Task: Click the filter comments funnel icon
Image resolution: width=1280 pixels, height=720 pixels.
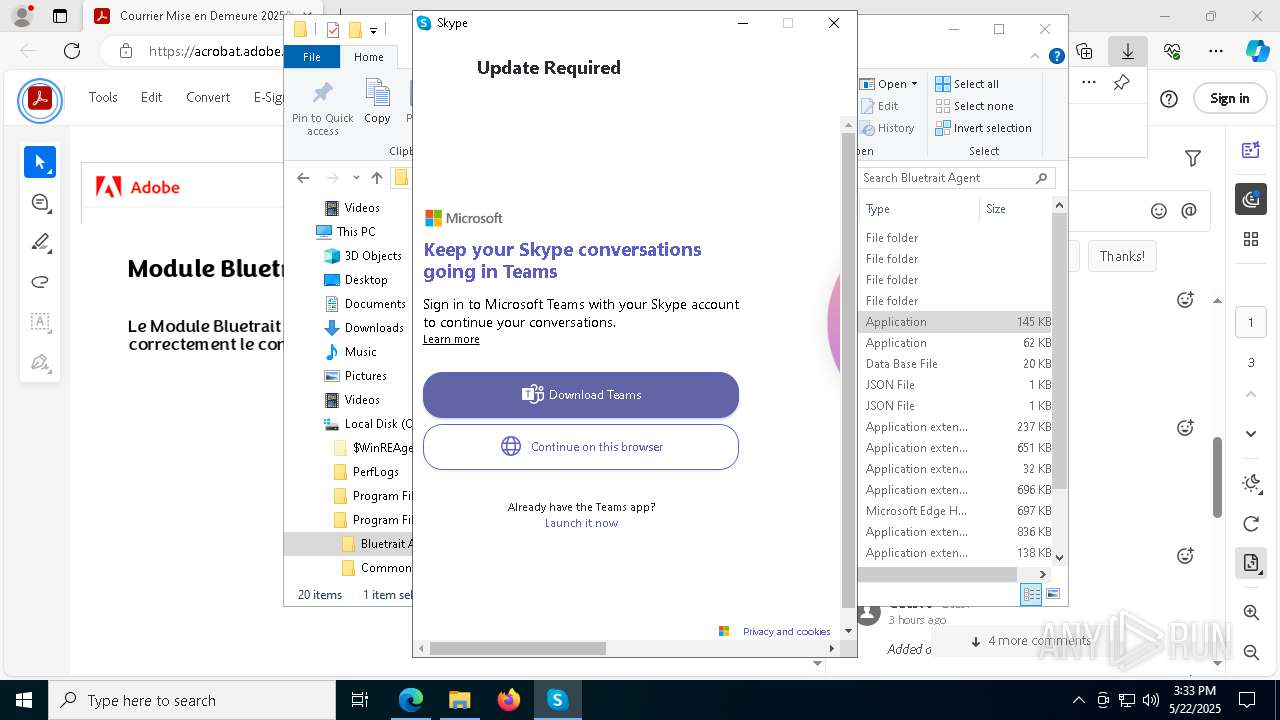Action: [1192, 158]
